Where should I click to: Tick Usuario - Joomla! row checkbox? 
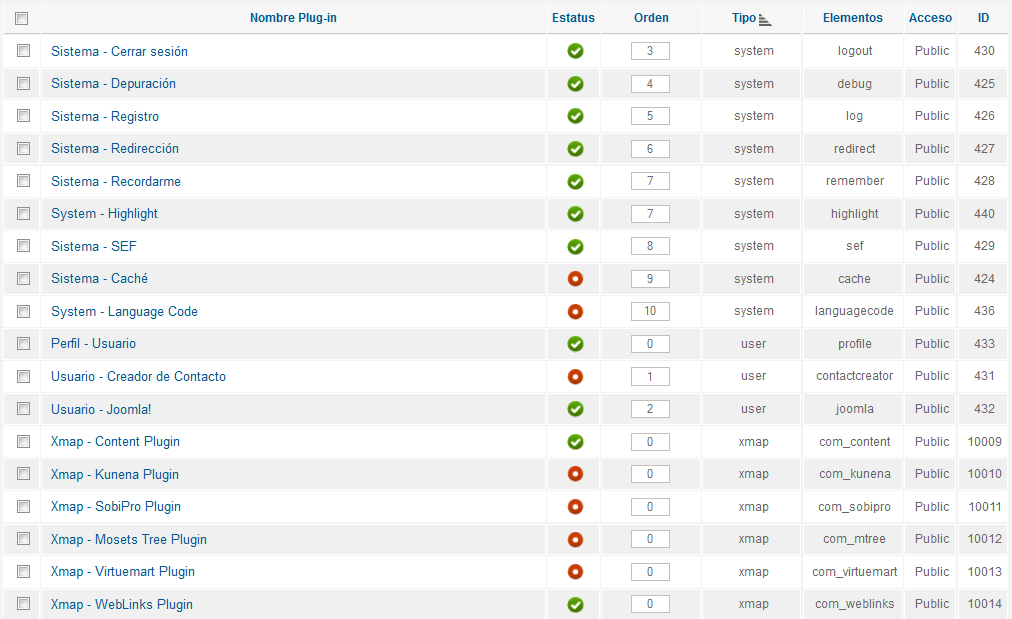tap(23, 409)
